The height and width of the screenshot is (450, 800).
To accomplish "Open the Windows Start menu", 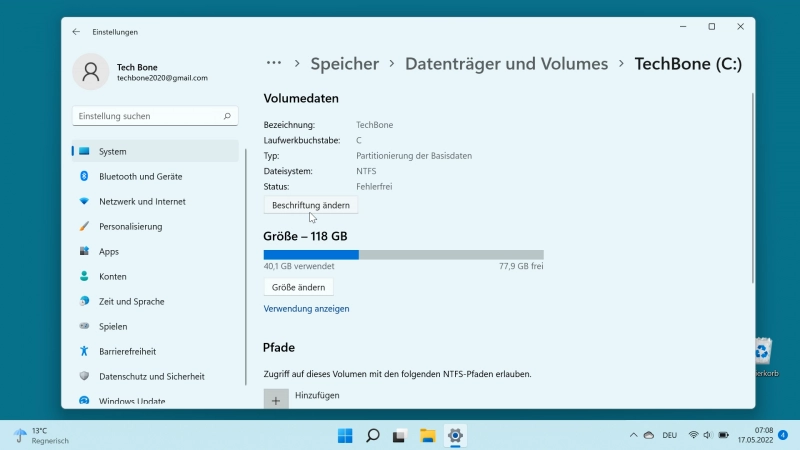I will click(x=345, y=436).
